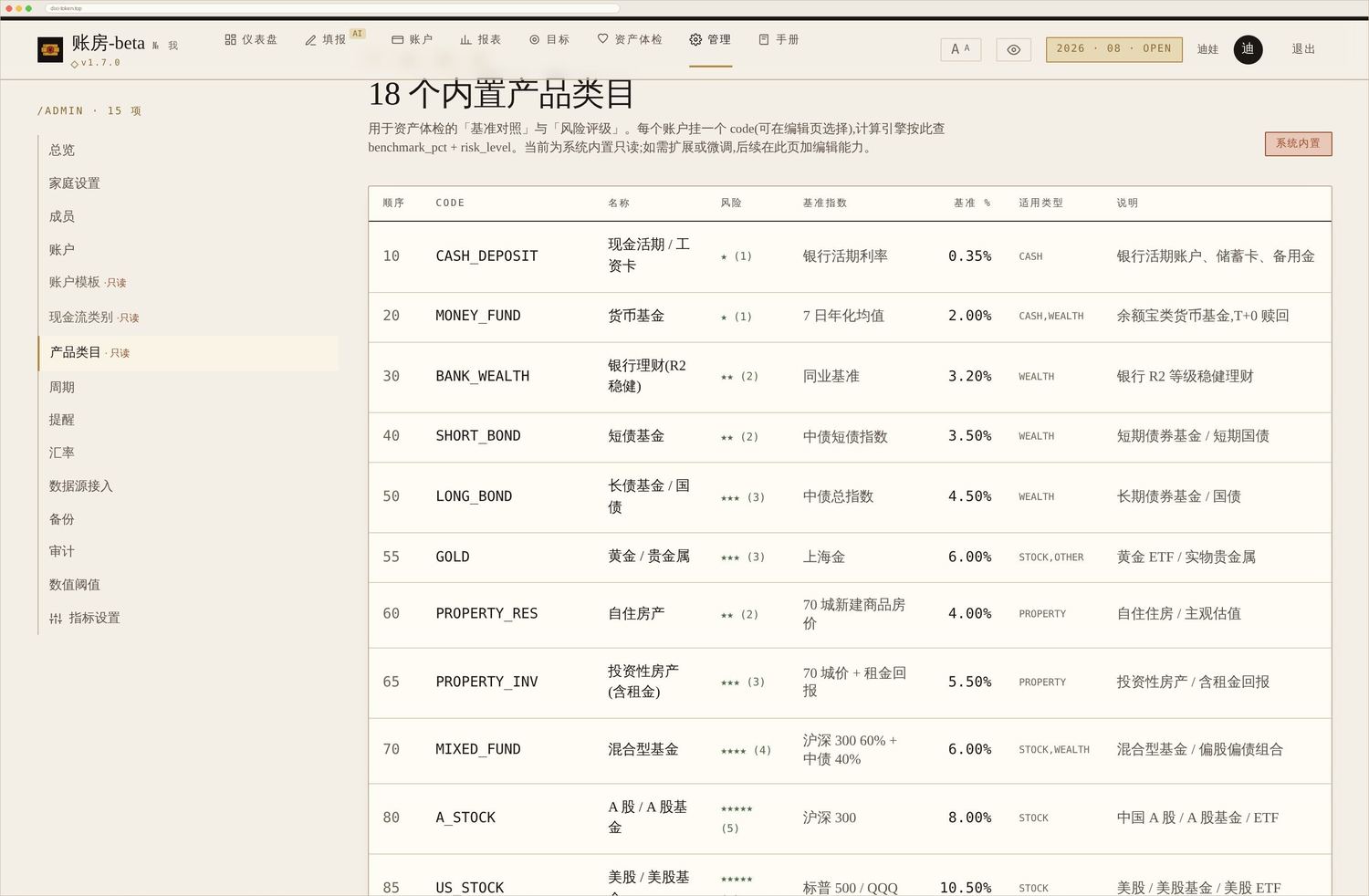Toggle the eye visibility button
Image resolution: width=1369 pixels, height=896 pixels.
click(x=1013, y=49)
